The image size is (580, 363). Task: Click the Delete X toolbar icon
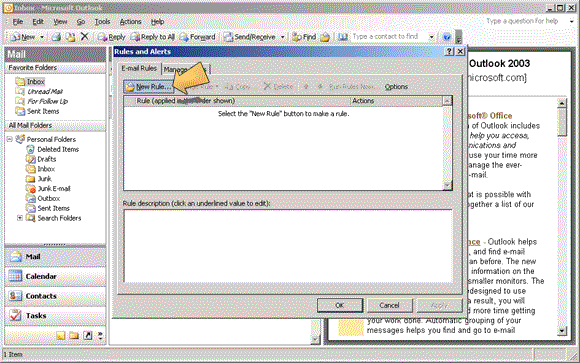pyautogui.click(x=85, y=36)
